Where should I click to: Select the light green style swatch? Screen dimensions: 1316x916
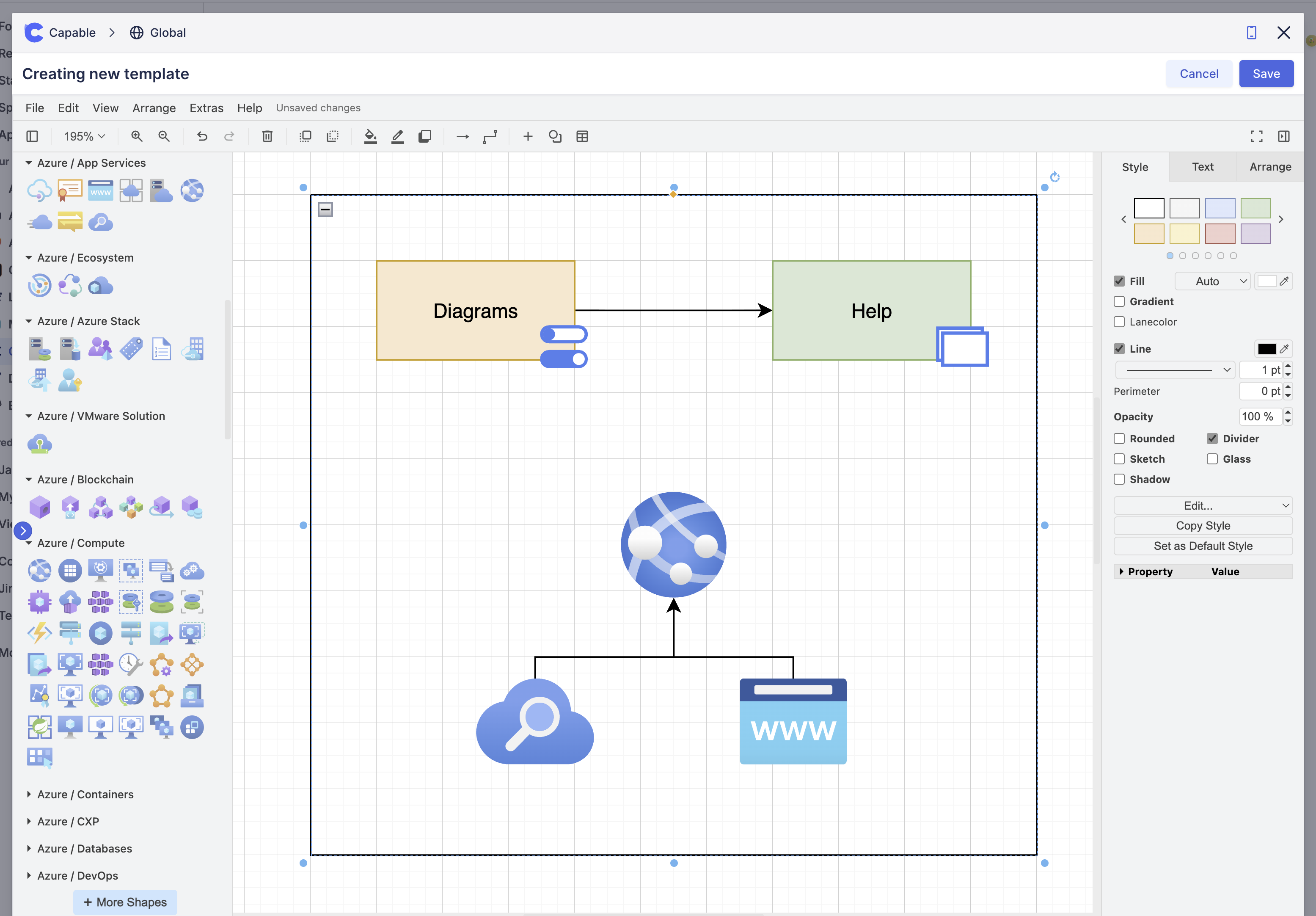click(1255, 208)
